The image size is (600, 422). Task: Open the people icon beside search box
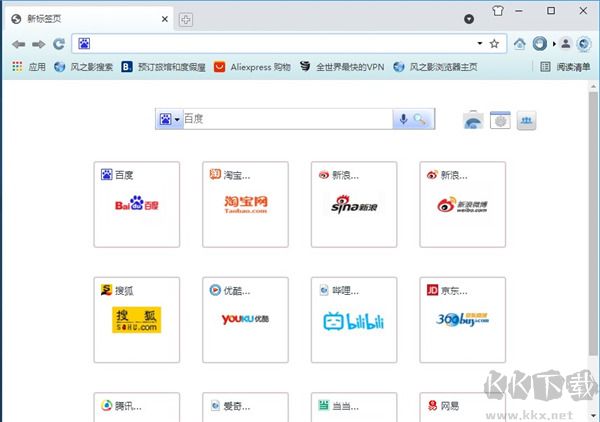tap(527, 120)
